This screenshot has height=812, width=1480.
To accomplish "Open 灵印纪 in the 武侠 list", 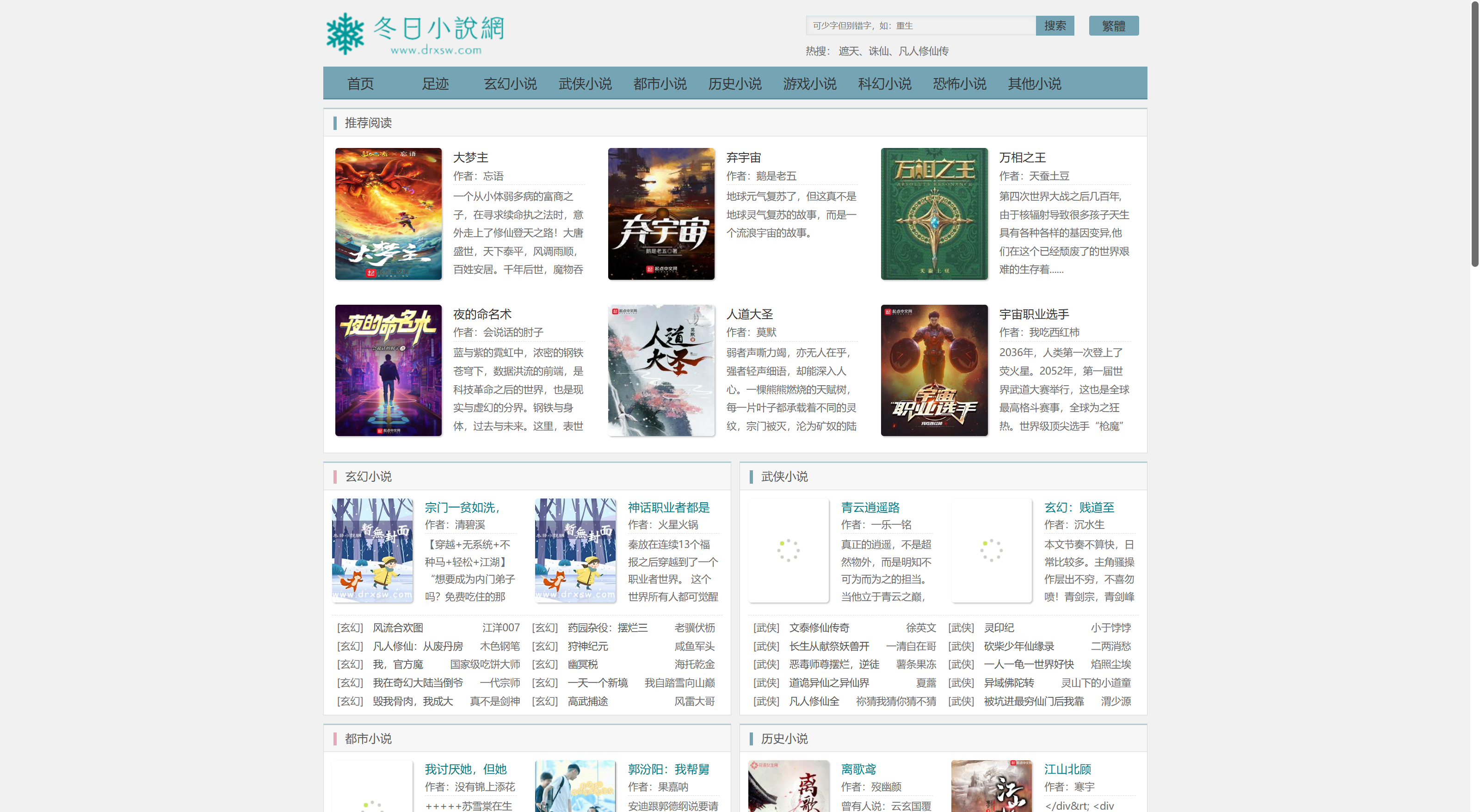I will 999,627.
